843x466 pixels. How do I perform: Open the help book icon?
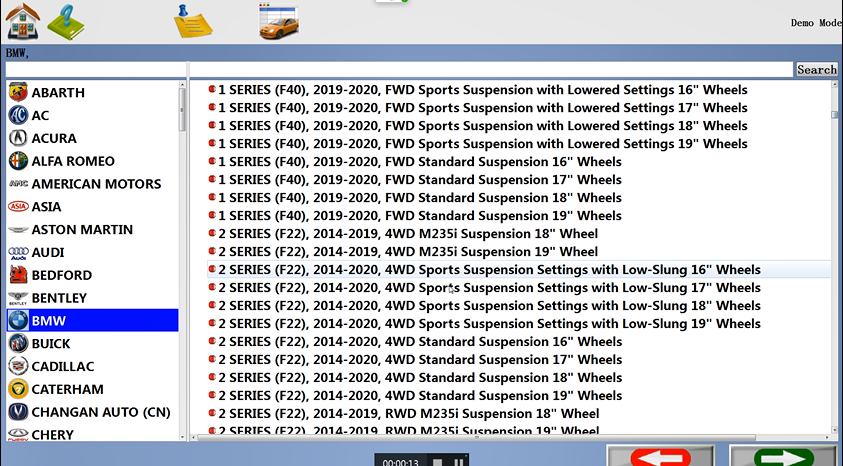[x=66, y=21]
